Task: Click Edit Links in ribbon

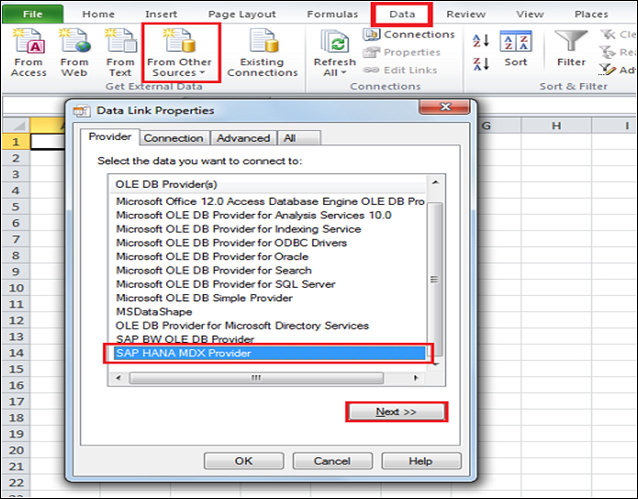Action: tap(400, 70)
